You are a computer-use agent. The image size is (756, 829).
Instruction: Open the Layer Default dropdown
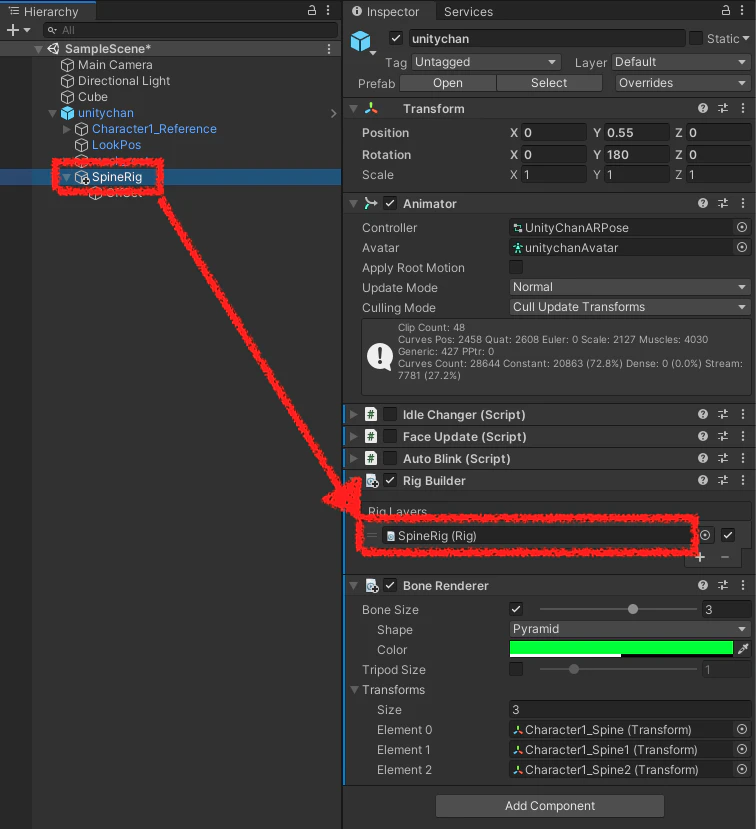681,62
